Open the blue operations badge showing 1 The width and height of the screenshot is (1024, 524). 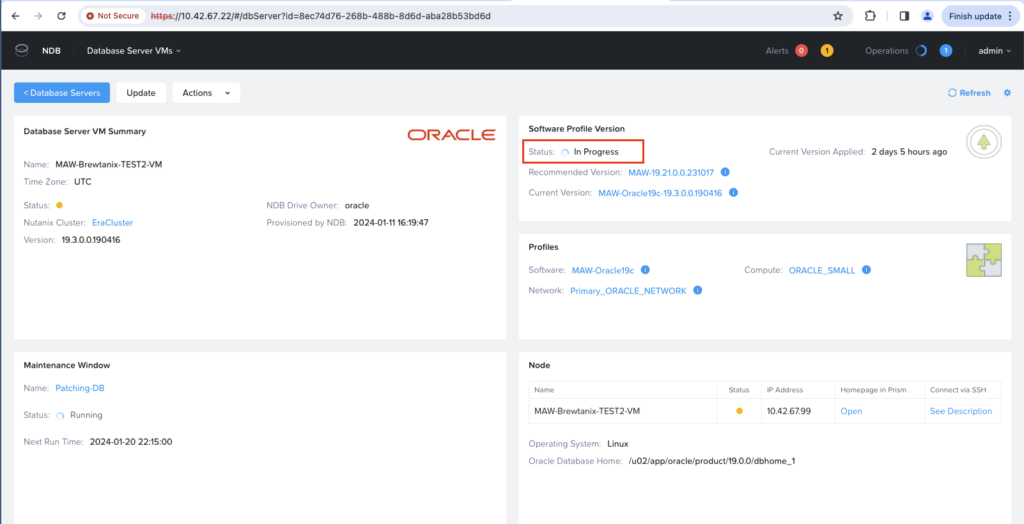(x=946, y=50)
